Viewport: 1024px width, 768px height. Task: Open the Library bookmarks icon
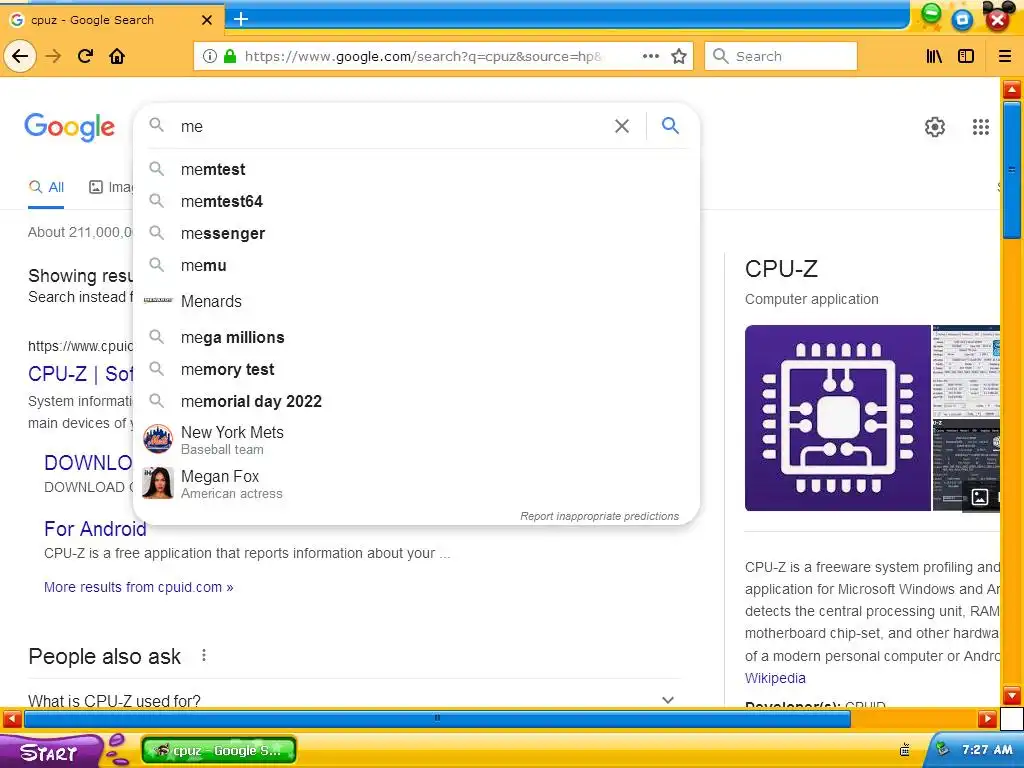tap(934, 56)
